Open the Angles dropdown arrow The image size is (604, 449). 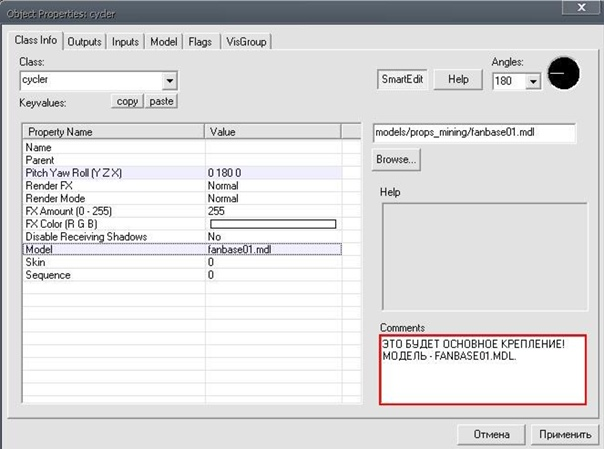click(533, 81)
